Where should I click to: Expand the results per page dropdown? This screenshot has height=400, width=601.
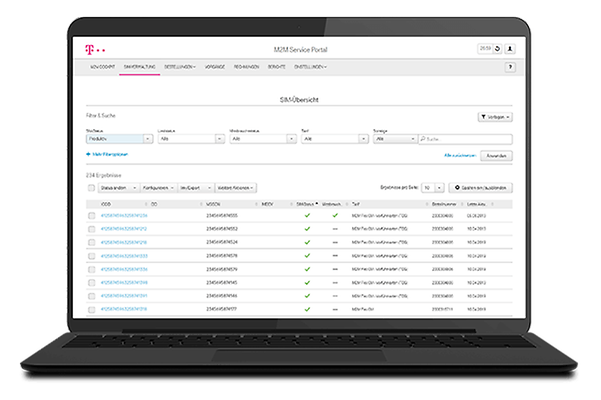coord(432,187)
